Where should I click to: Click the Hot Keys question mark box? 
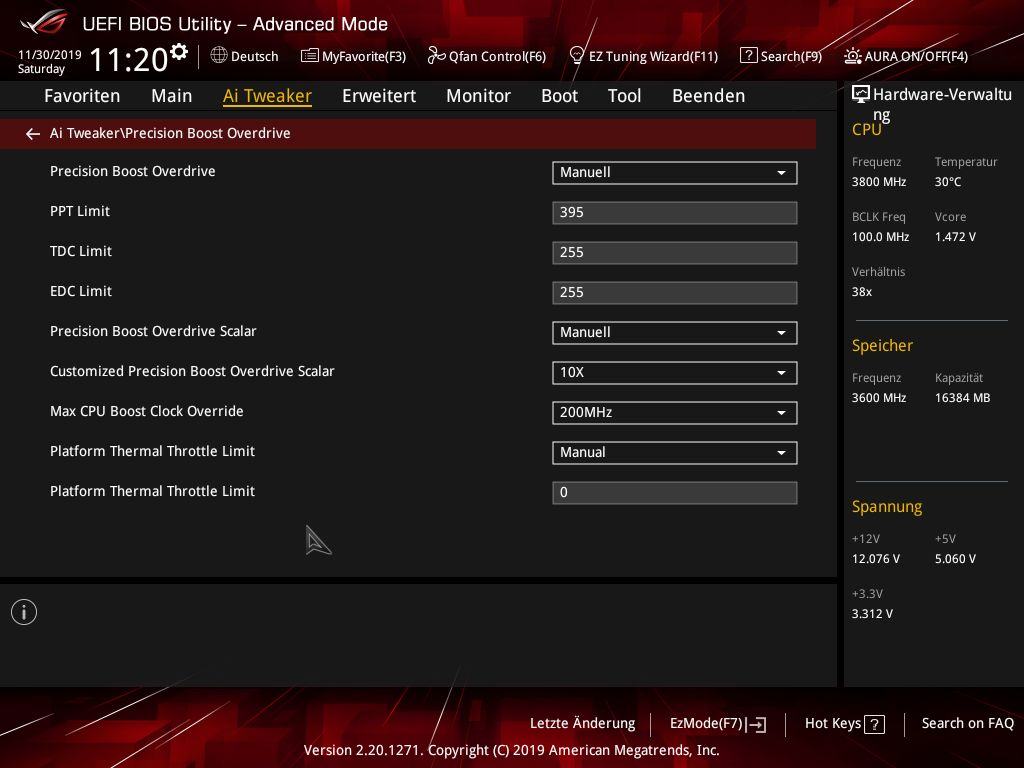[x=874, y=724]
